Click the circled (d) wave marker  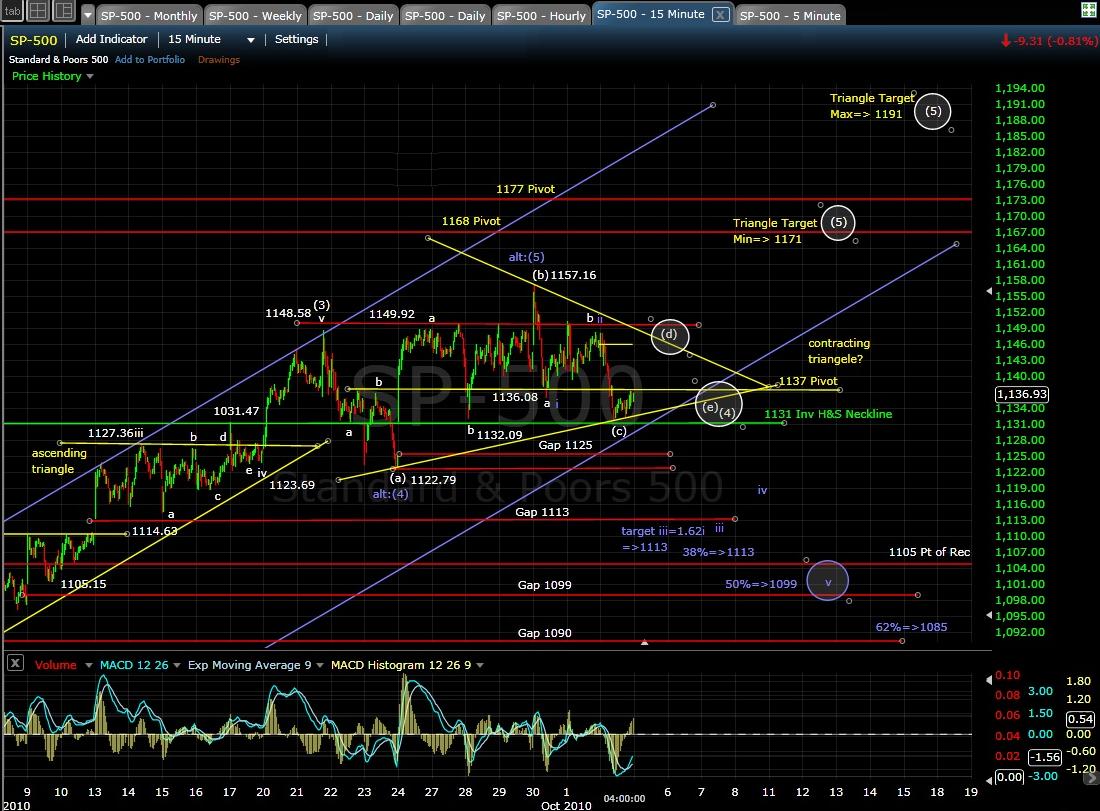(670, 335)
